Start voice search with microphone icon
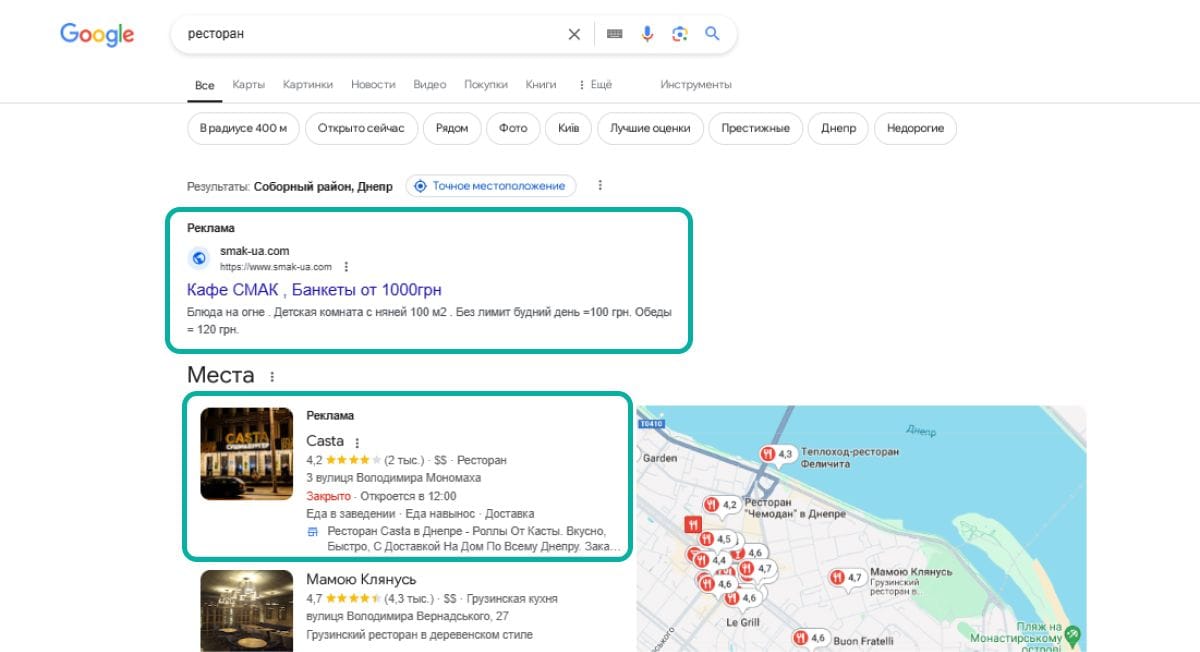 point(647,34)
